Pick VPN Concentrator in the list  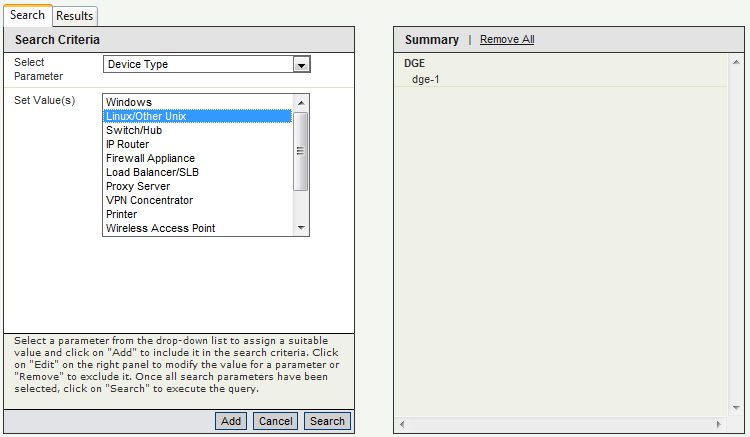pos(148,200)
